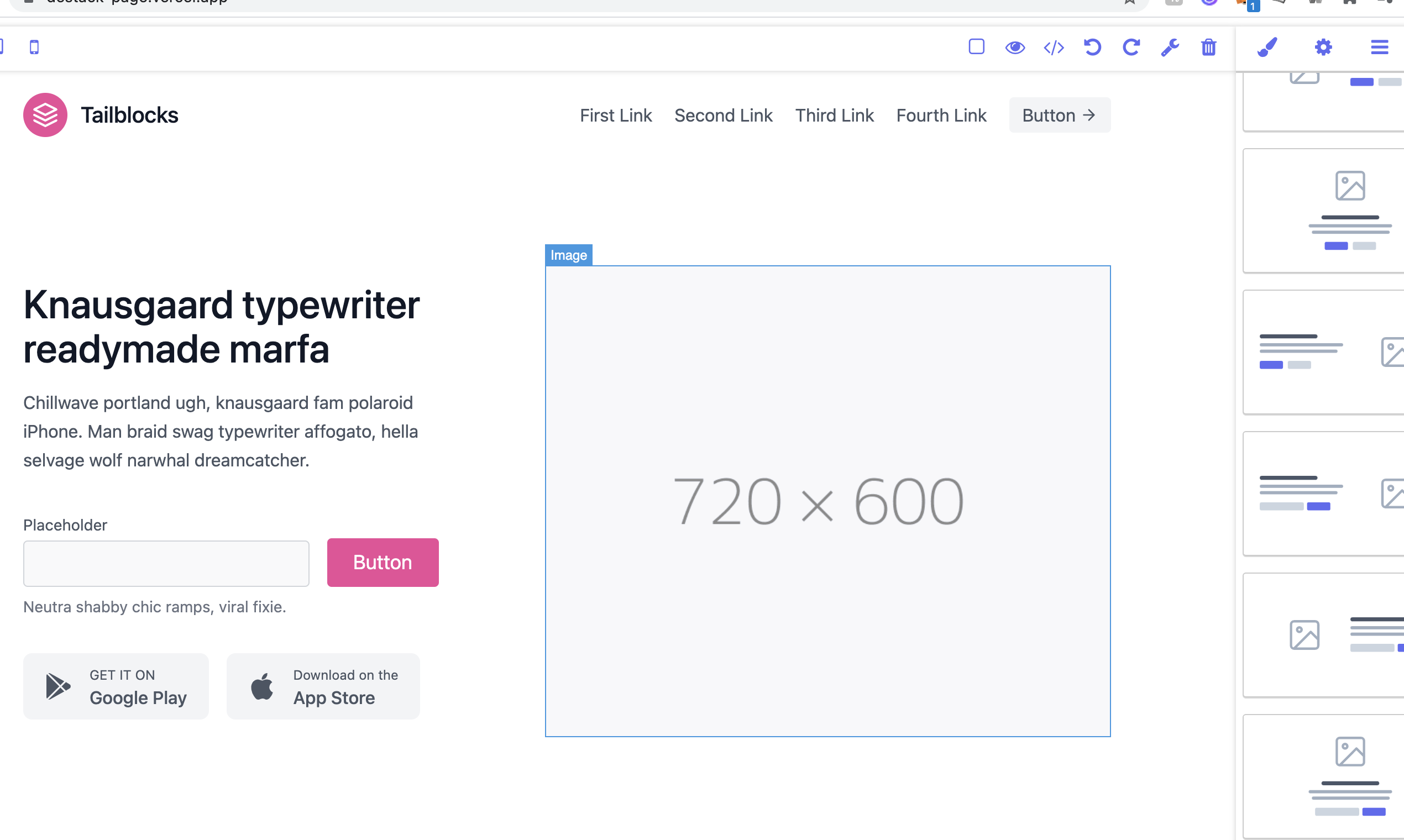Viewport: 1404px width, 840px height.
Task: Open the theme paintbrush customizer
Action: [1266, 47]
